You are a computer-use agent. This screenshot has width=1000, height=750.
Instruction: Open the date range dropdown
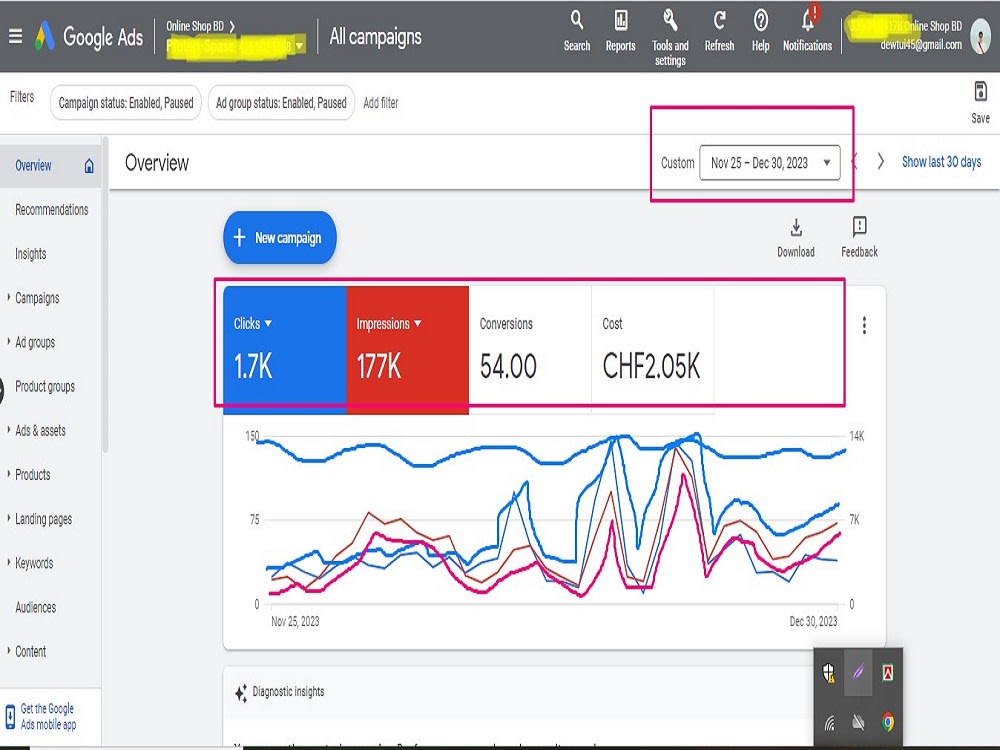click(x=770, y=163)
